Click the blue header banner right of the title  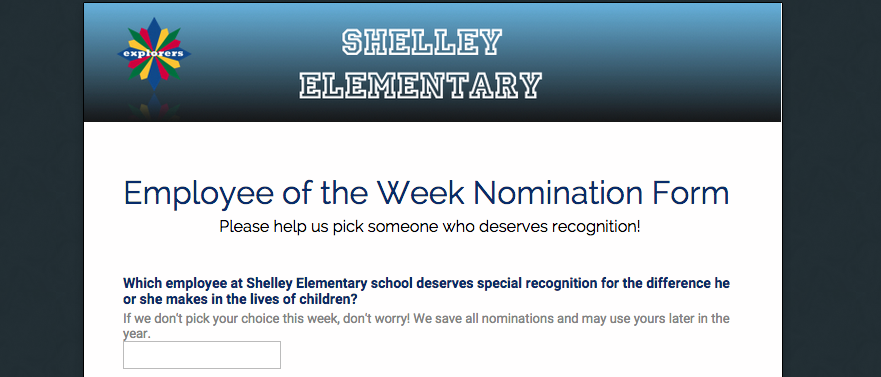(x=663, y=62)
